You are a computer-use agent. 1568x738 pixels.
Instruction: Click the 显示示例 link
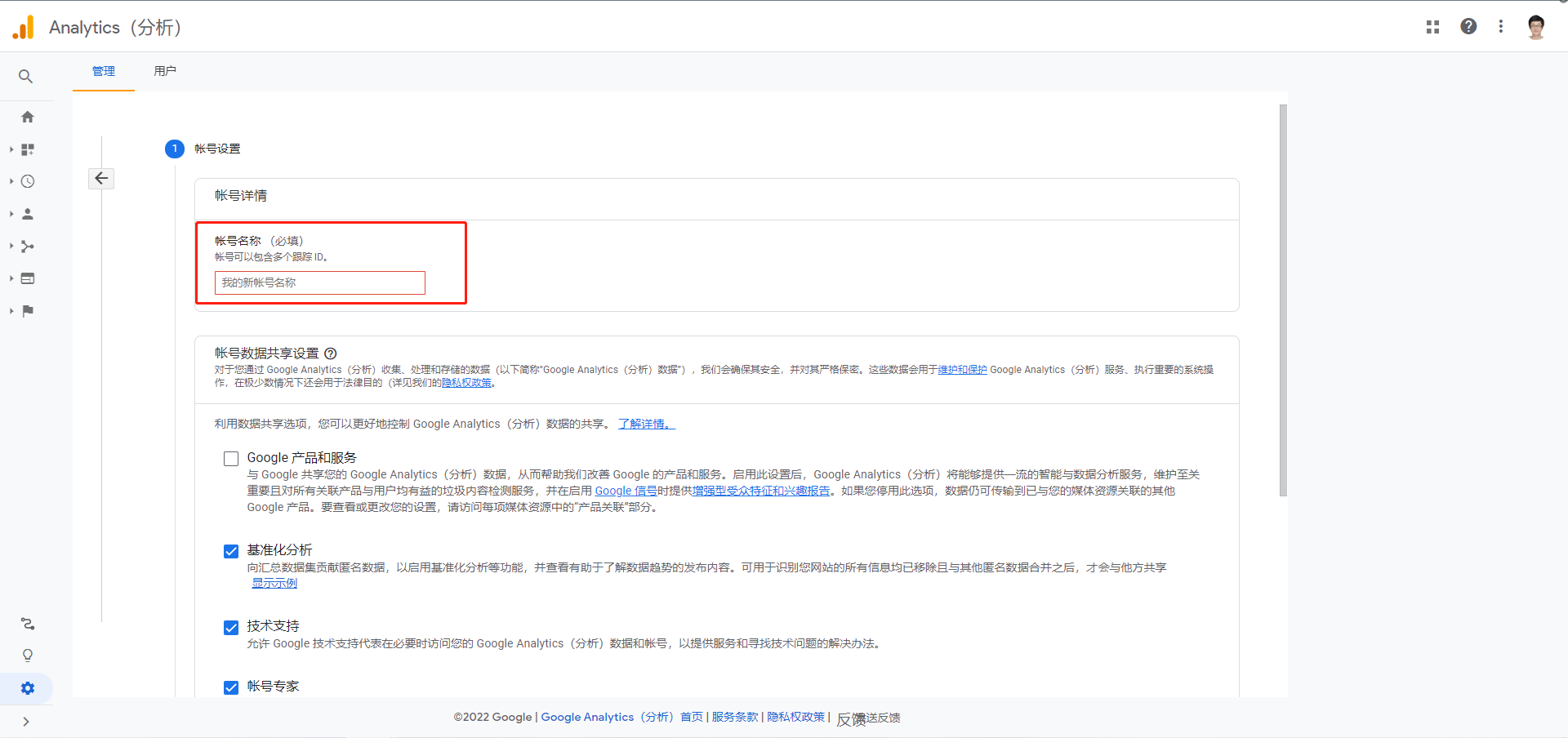pos(274,583)
